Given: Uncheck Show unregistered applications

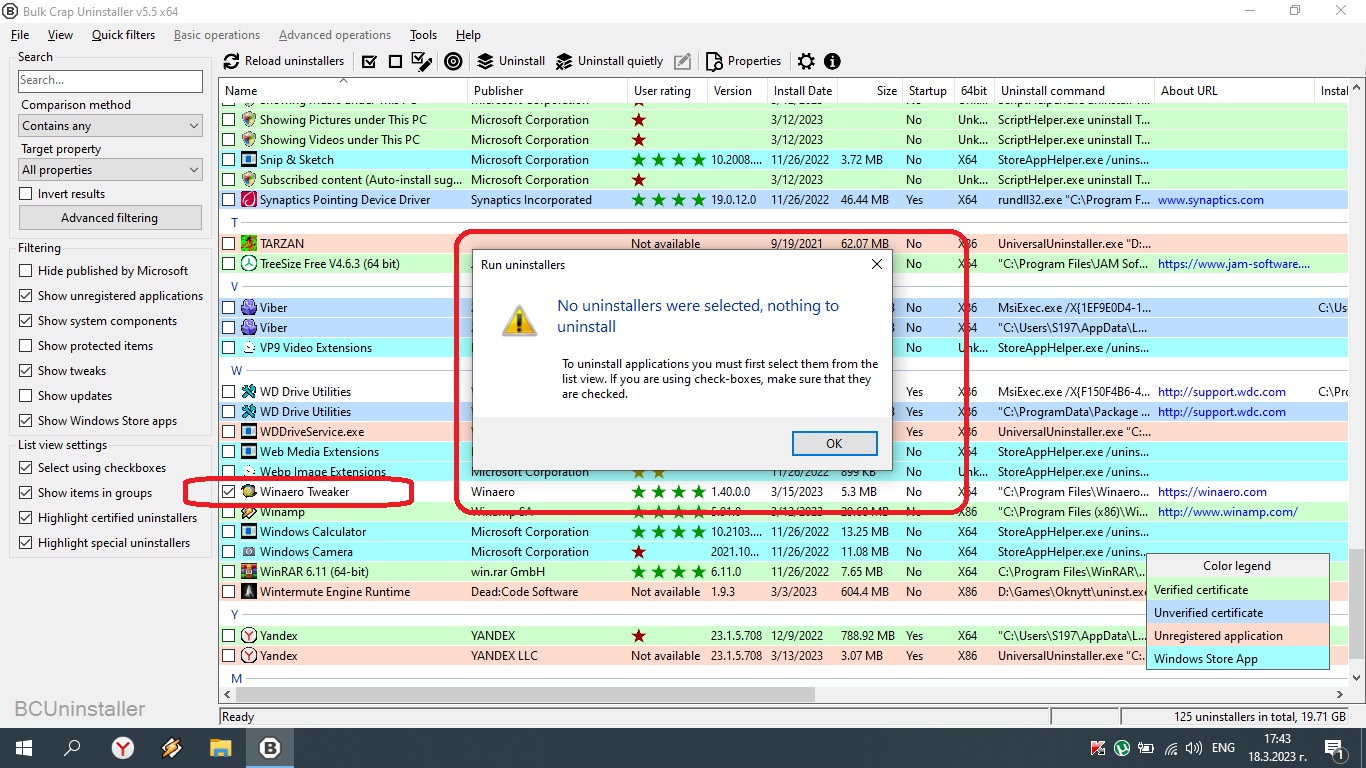Looking at the screenshot, I should (x=26, y=296).
